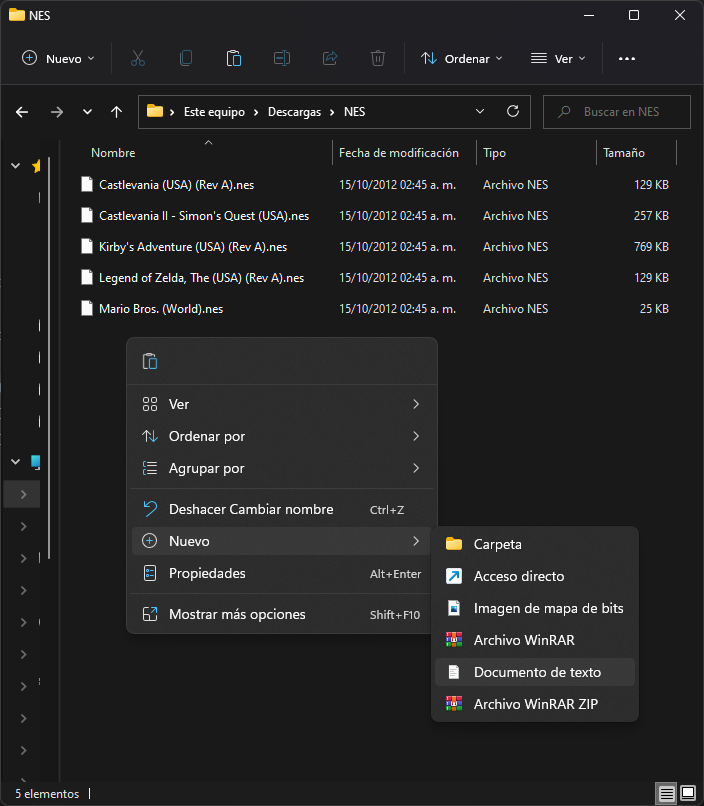
Task: Go forward with the right arrow
Action: [57, 112]
